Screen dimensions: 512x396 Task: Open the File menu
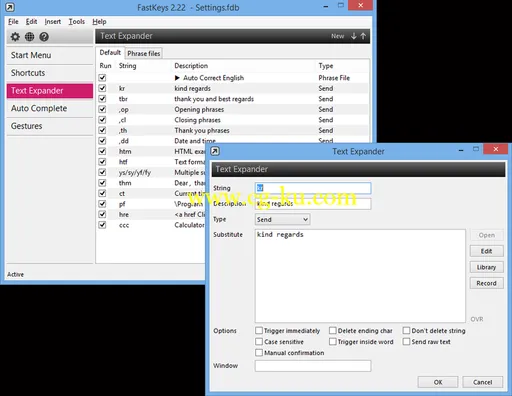coord(13,22)
